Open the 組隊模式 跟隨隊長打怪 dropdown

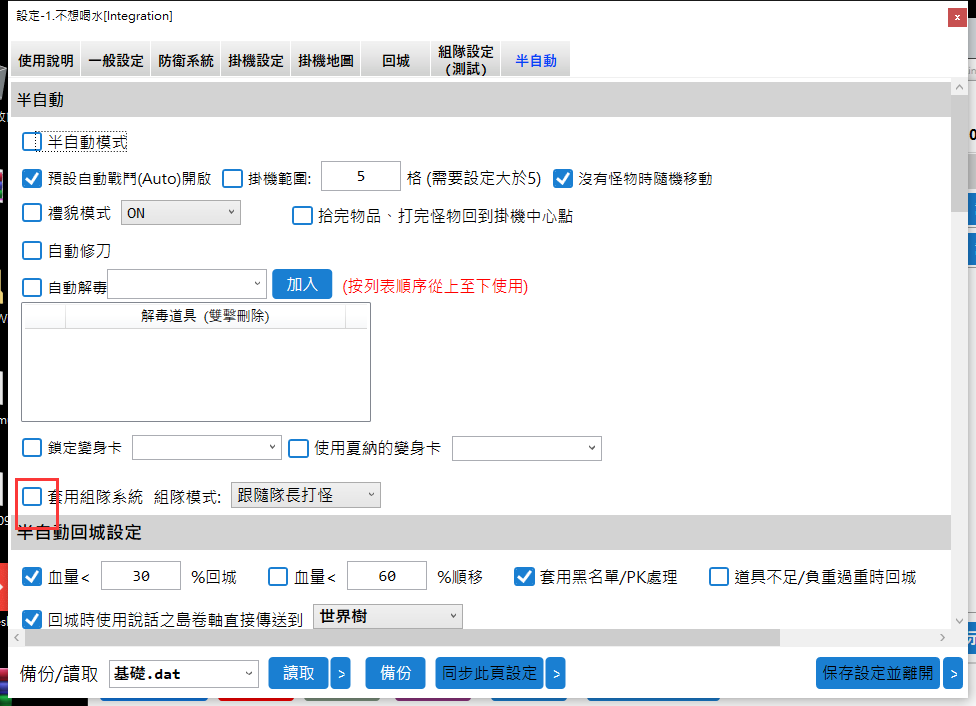tap(306, 495)
